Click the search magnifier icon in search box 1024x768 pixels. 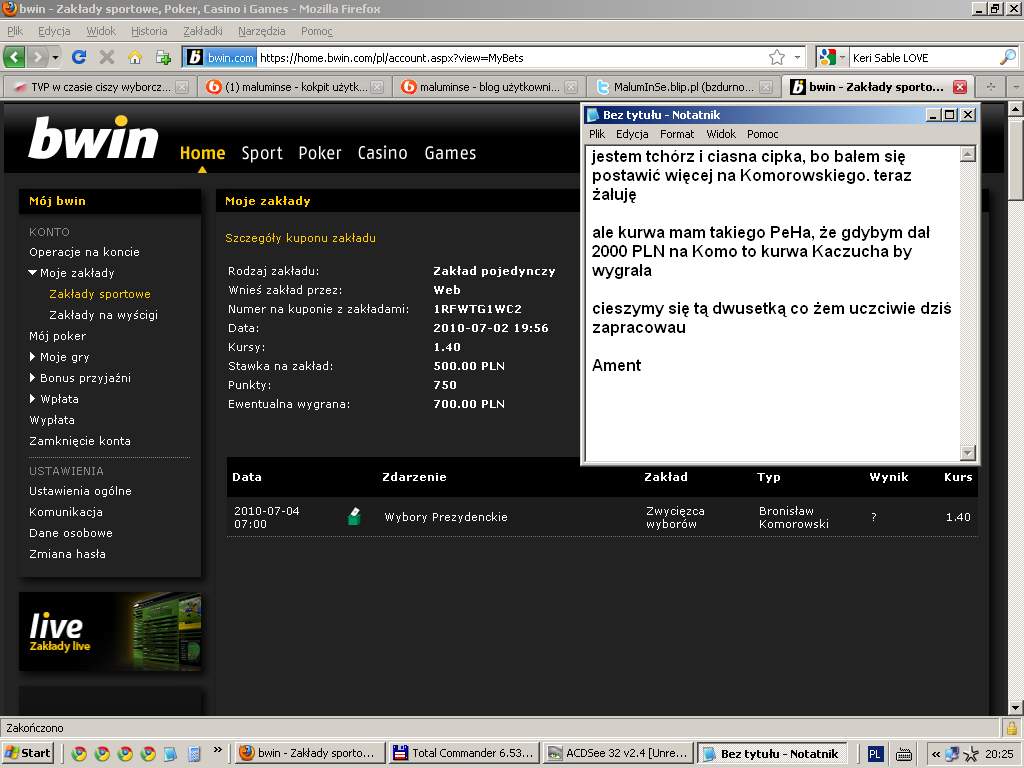pos(1007,57)
